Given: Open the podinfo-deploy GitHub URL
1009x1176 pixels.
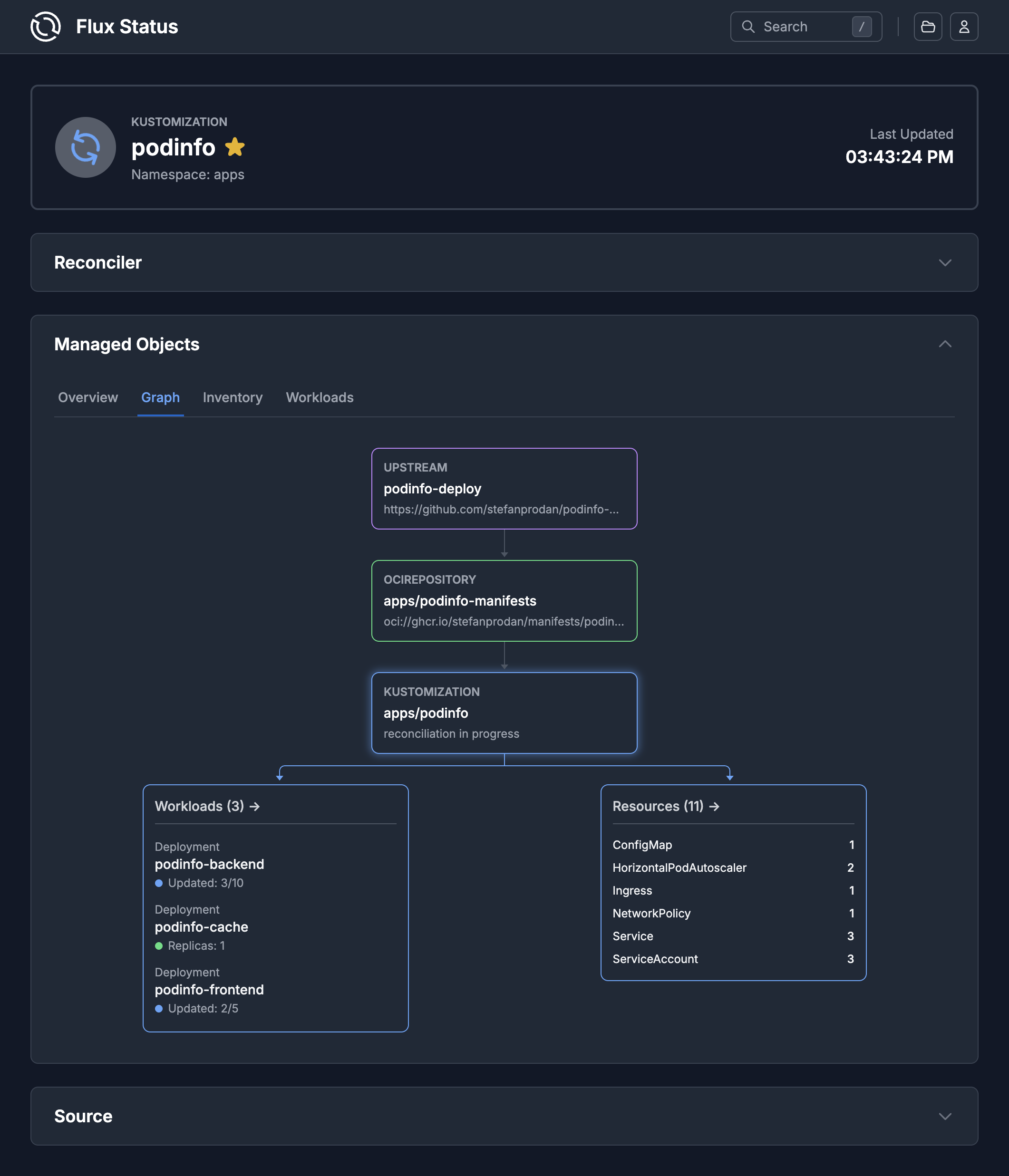Looking at the screenshot, I should (x=501, y=510).
